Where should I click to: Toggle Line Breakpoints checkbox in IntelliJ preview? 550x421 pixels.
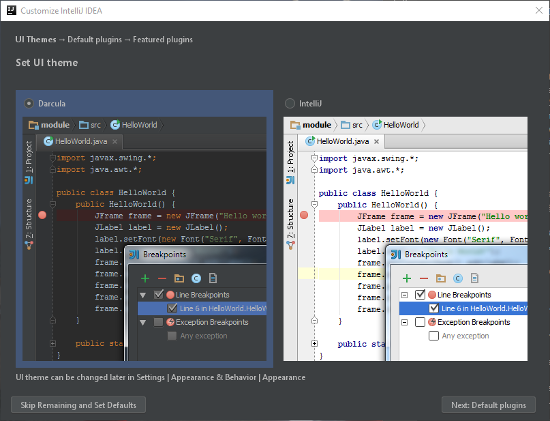pos(420,294)
